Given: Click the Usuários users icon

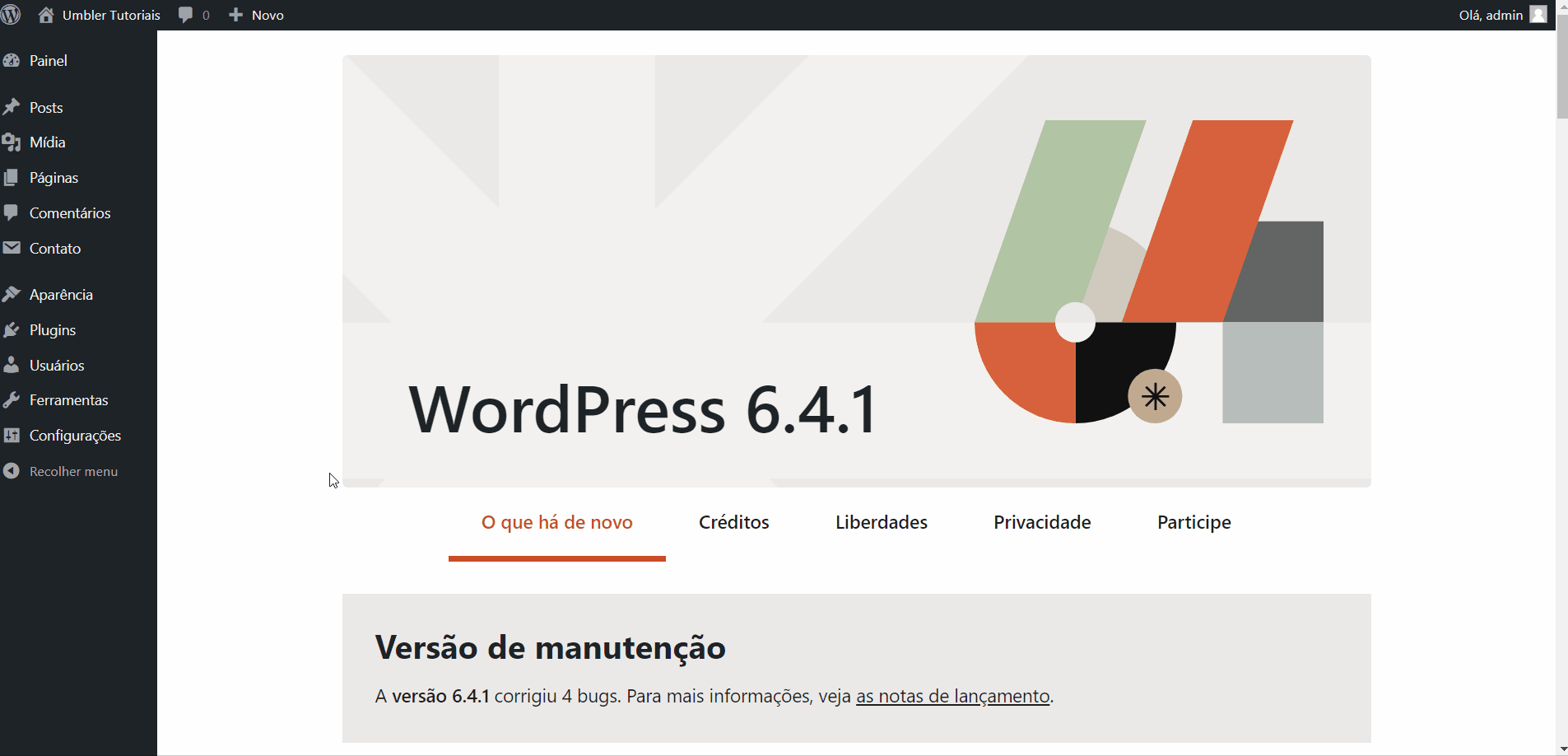Looking at the screenshot, I should click(x=12, y=365).
